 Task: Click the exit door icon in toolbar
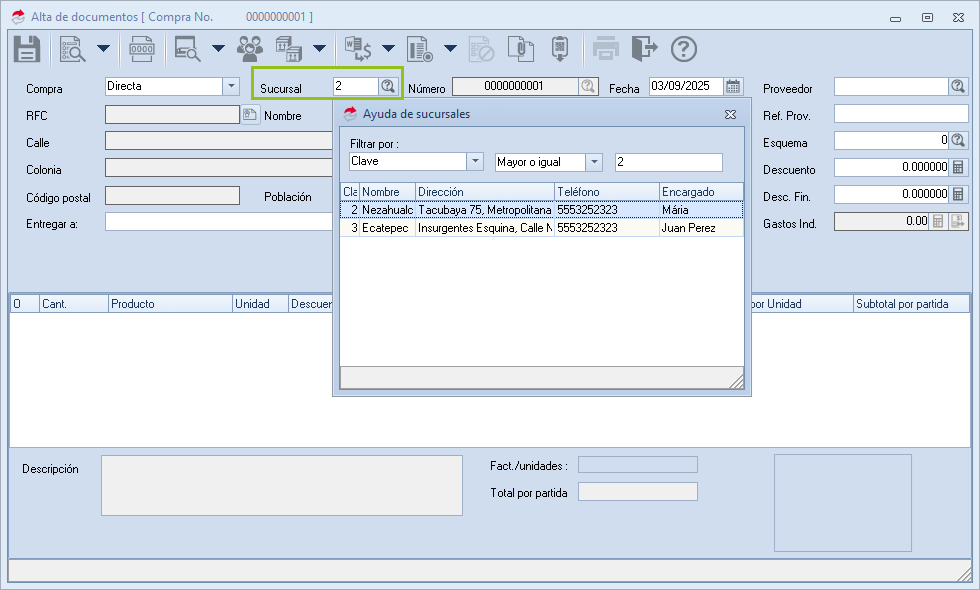(645, 48)
